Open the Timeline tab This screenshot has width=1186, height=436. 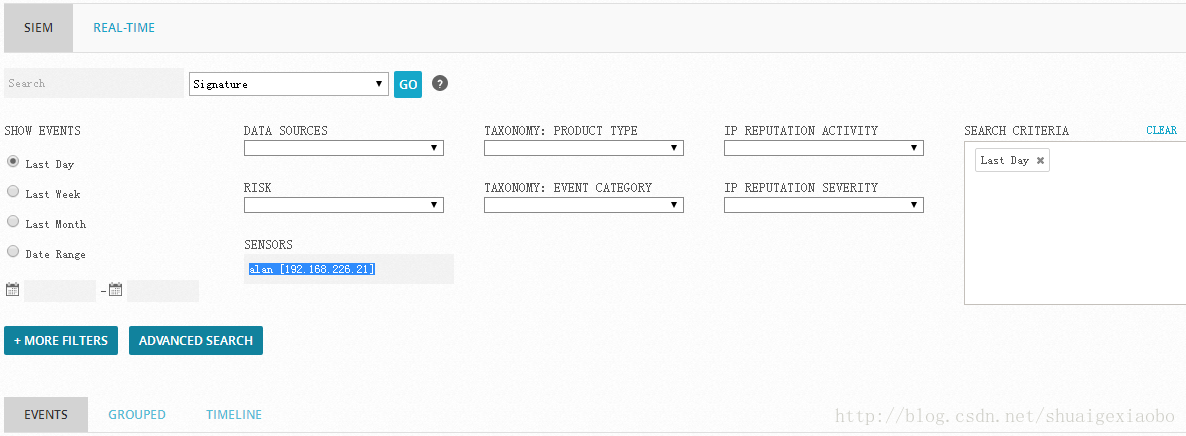[x=234, y=415]
